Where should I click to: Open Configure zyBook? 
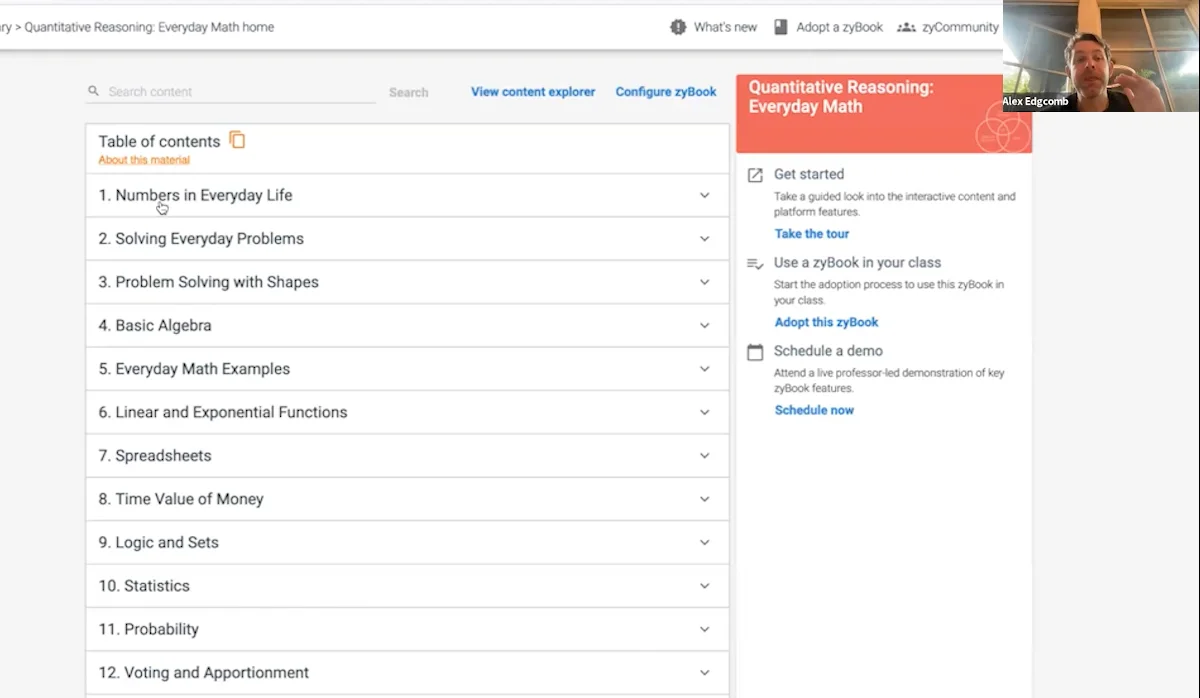tap(666, 92)
